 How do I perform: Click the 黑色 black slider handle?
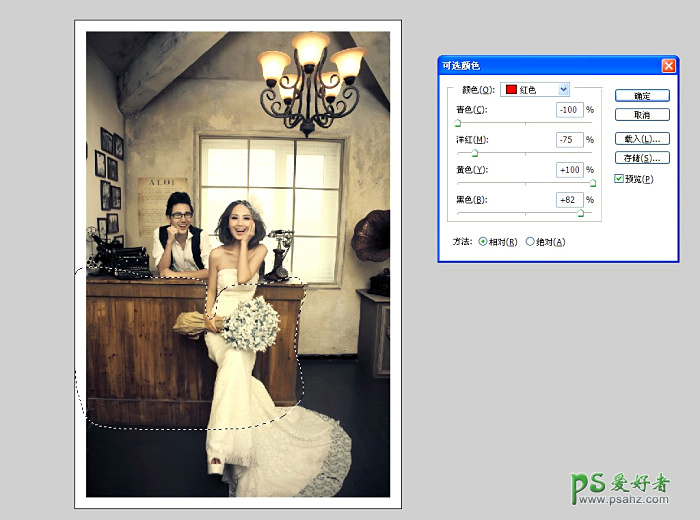[581, 213]
